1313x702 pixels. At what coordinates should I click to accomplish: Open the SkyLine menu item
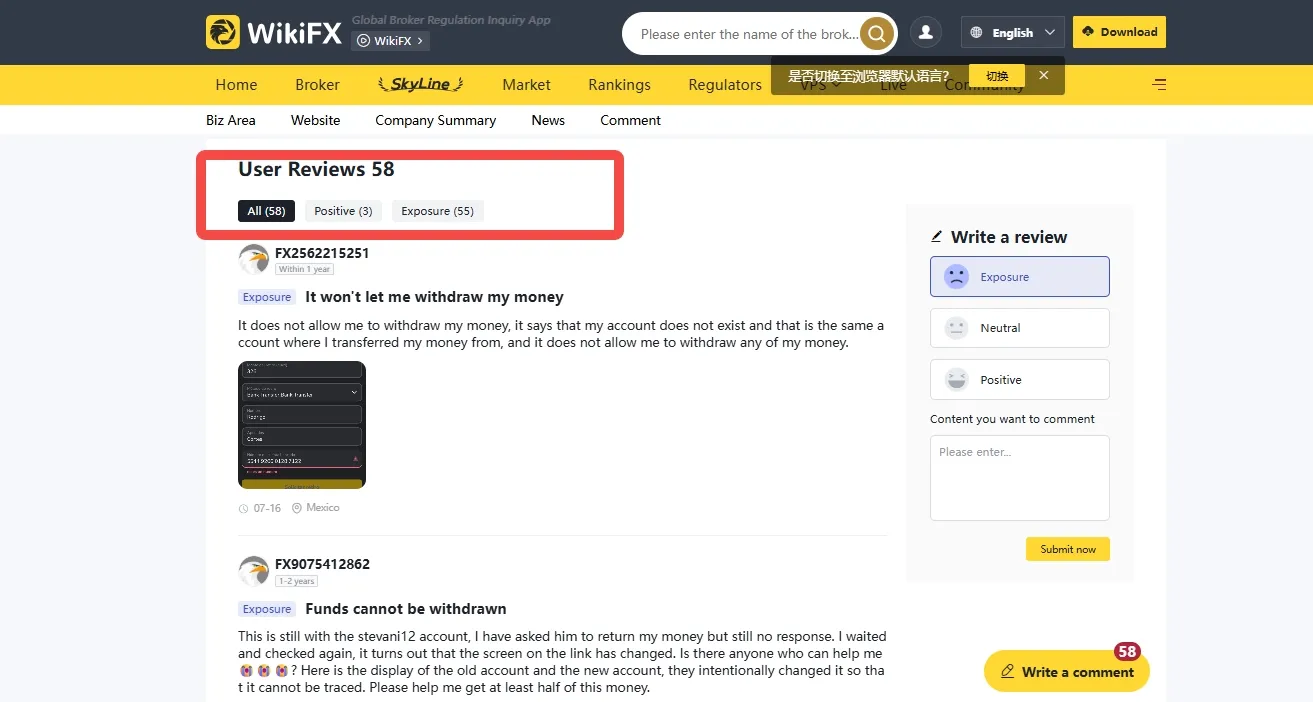pos(420,84)
